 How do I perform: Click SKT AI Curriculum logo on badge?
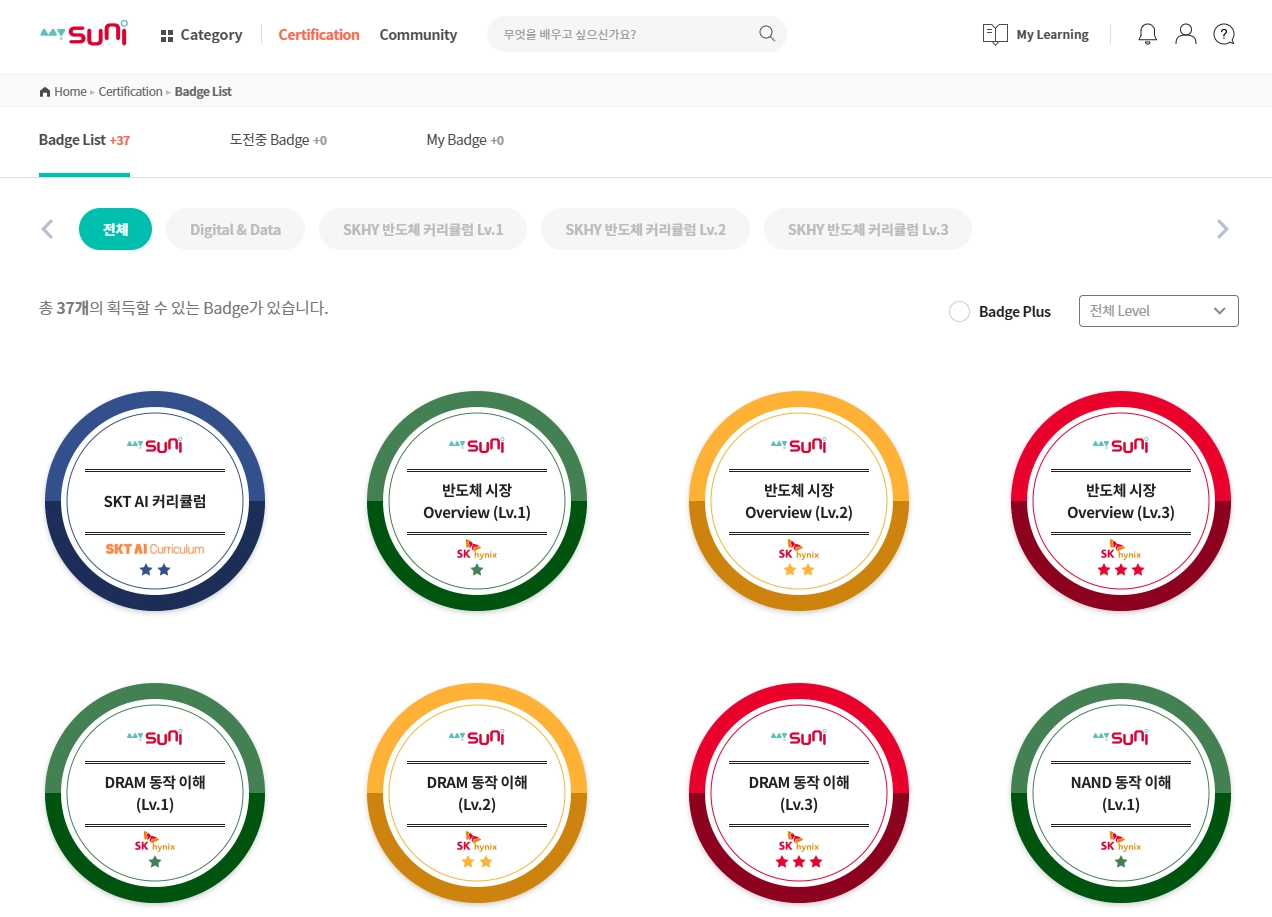pos(155,549)
